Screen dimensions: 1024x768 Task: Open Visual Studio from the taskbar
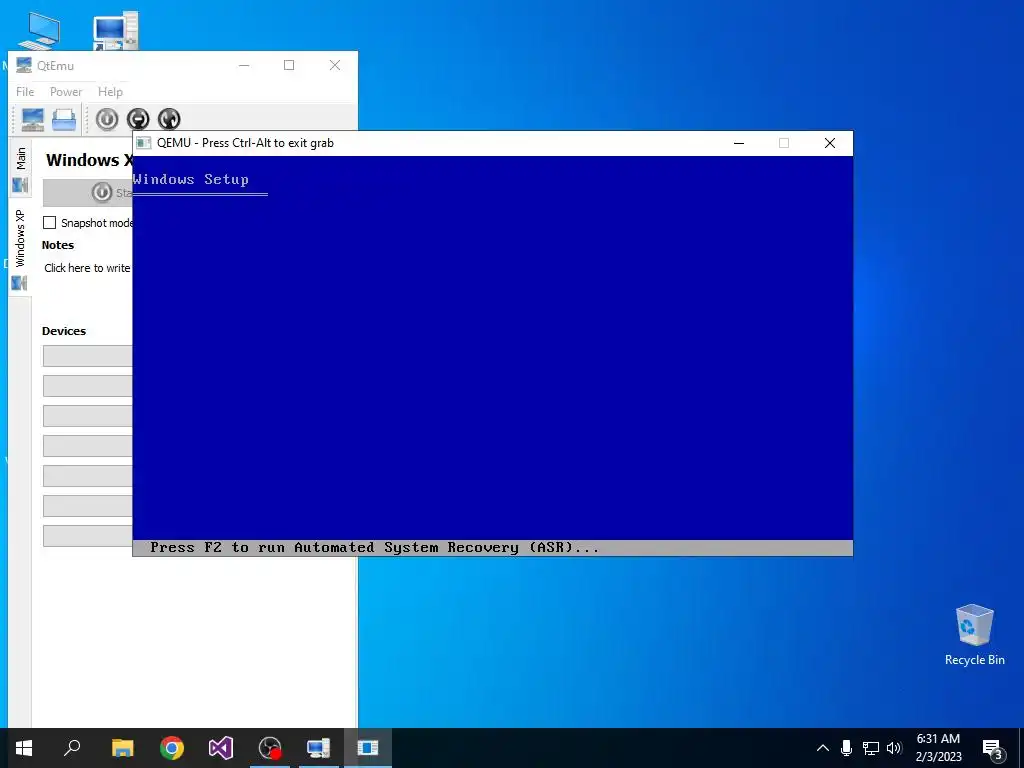pos(221,748)
